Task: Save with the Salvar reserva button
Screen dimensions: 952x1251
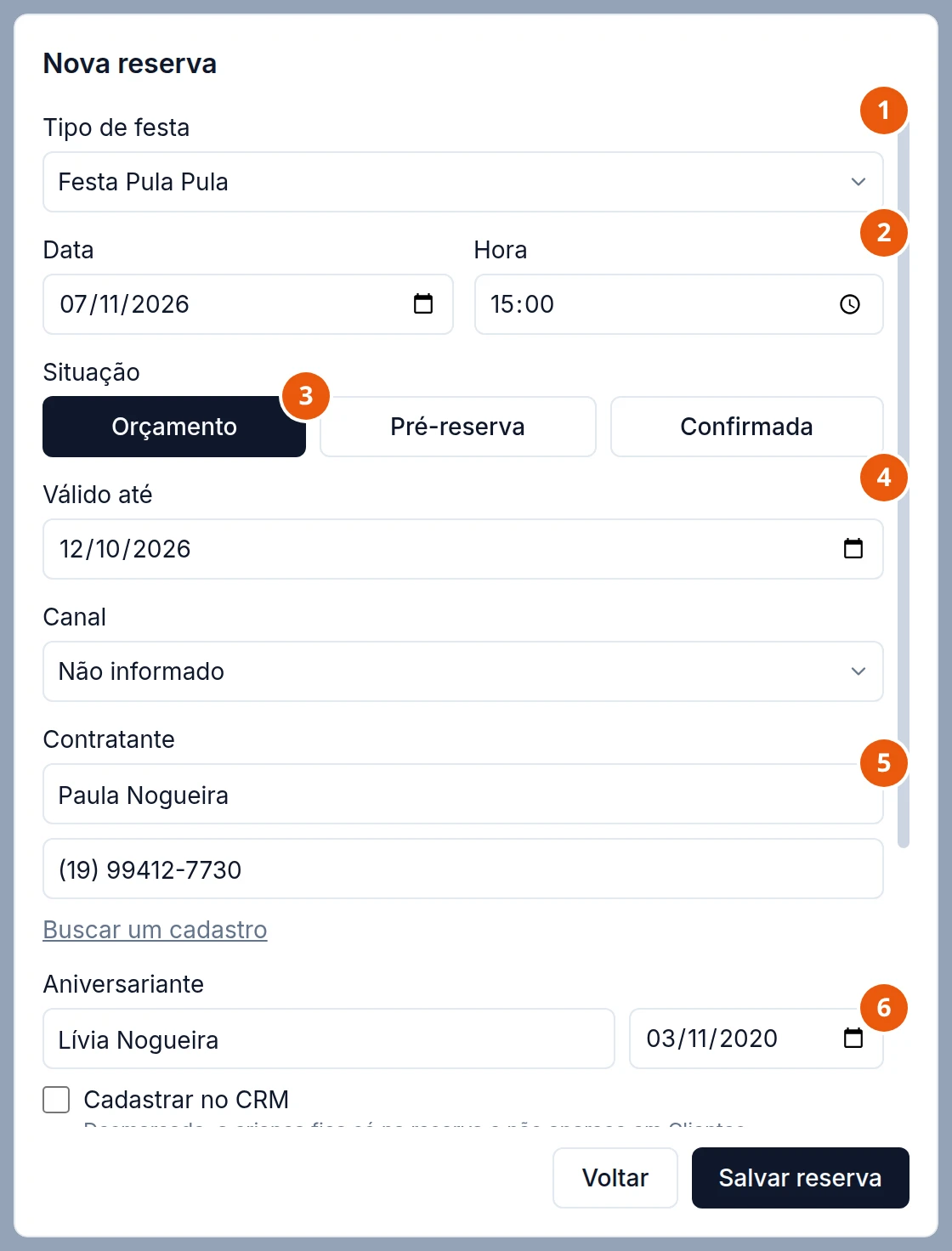Action: click(801, 1178)
